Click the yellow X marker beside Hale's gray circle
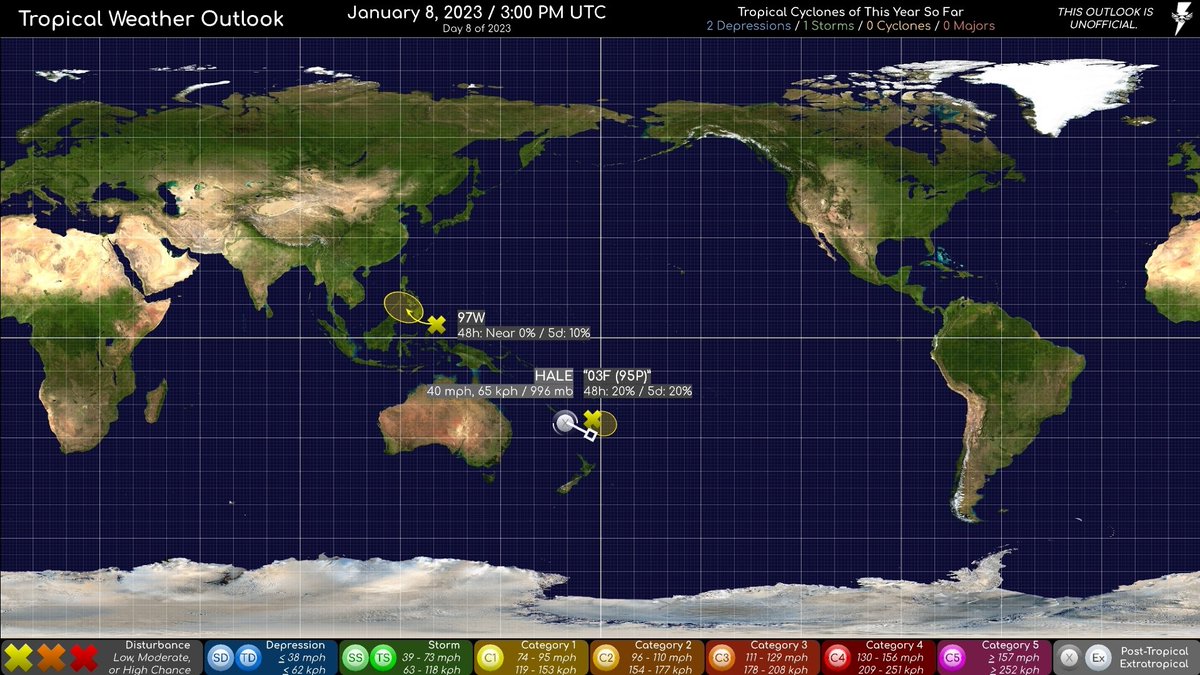 (592, 418)
